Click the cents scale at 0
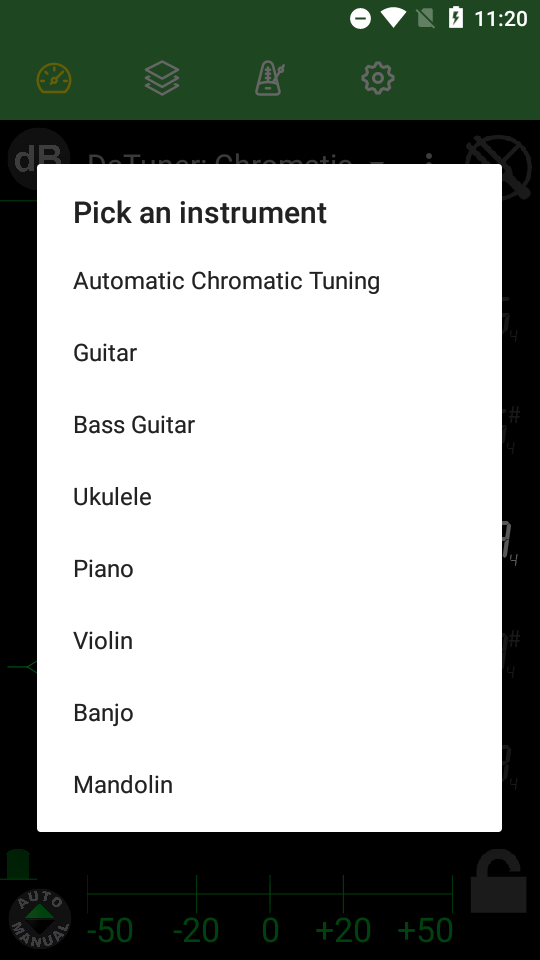The height and width of the screenshot is (960, 540). 270,930
